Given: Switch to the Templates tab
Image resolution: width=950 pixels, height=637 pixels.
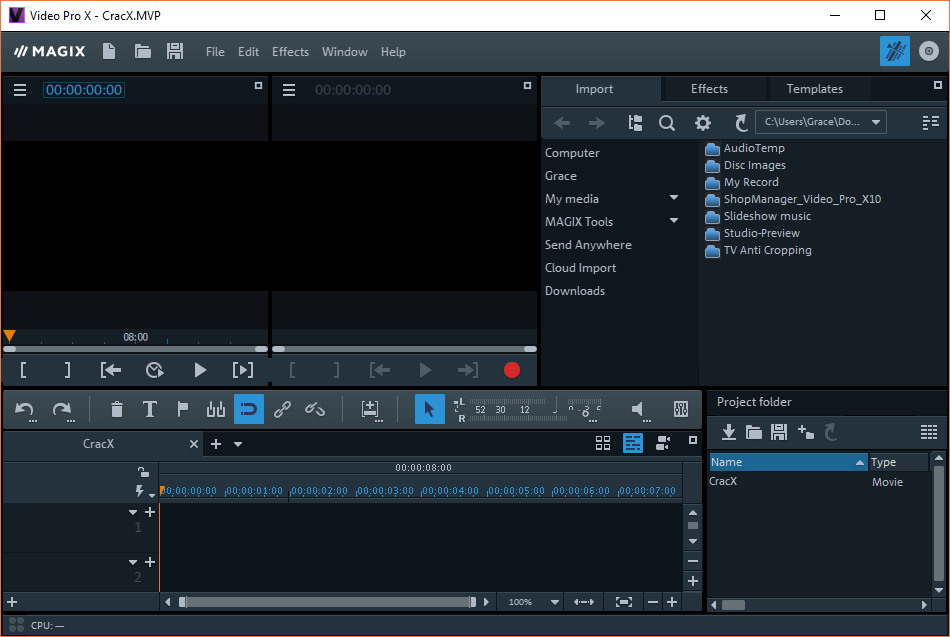Looking at the screenshot, I should 814,89.
